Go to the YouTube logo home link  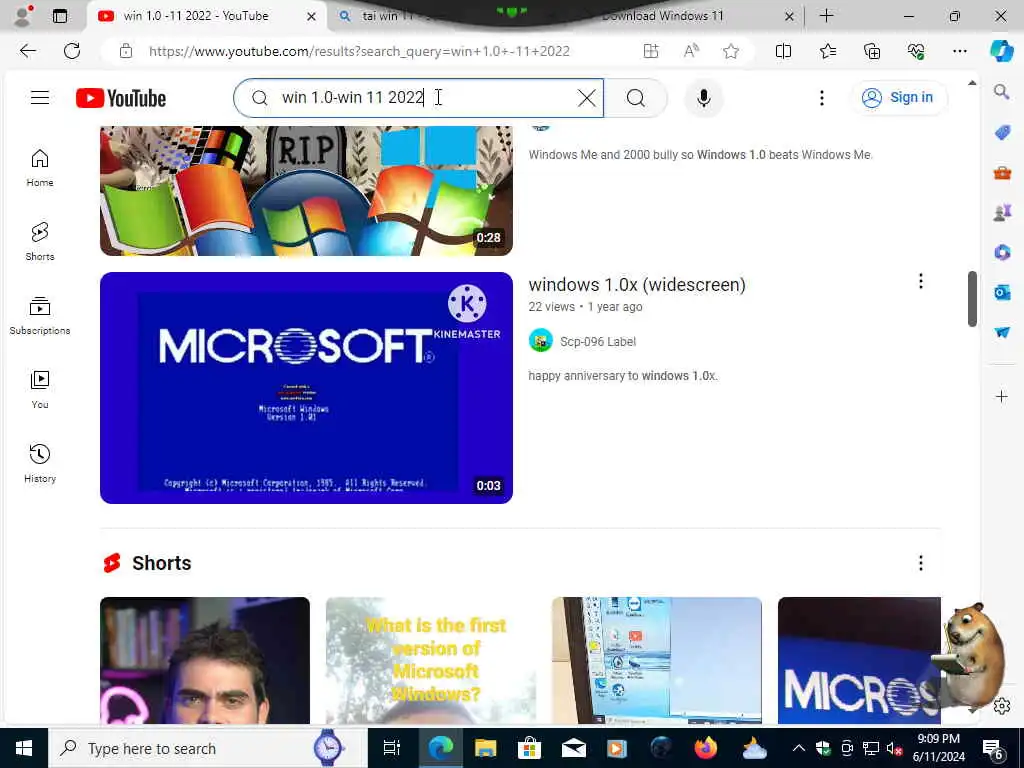121,98
